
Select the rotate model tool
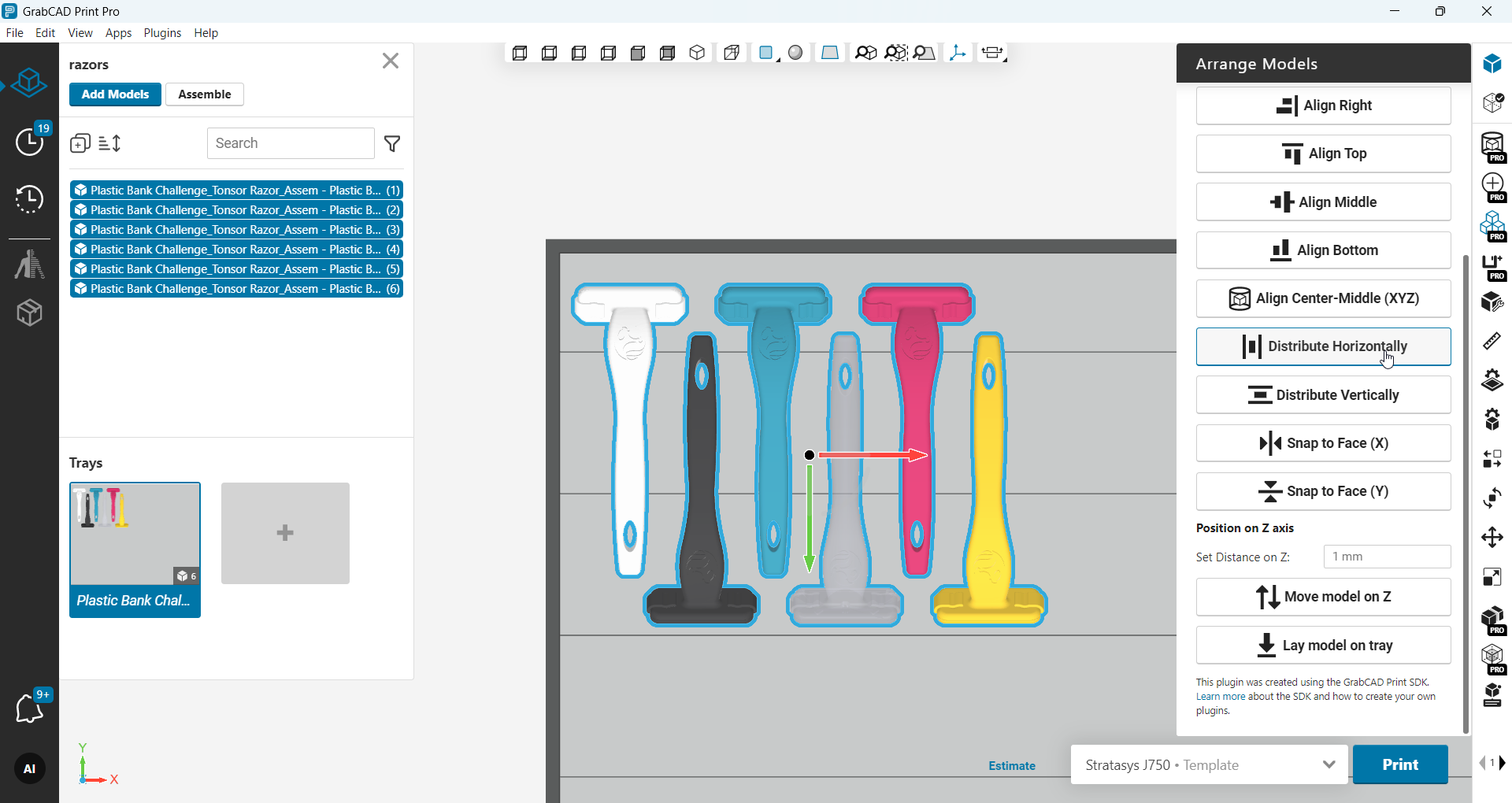(x=1492, y=498)
